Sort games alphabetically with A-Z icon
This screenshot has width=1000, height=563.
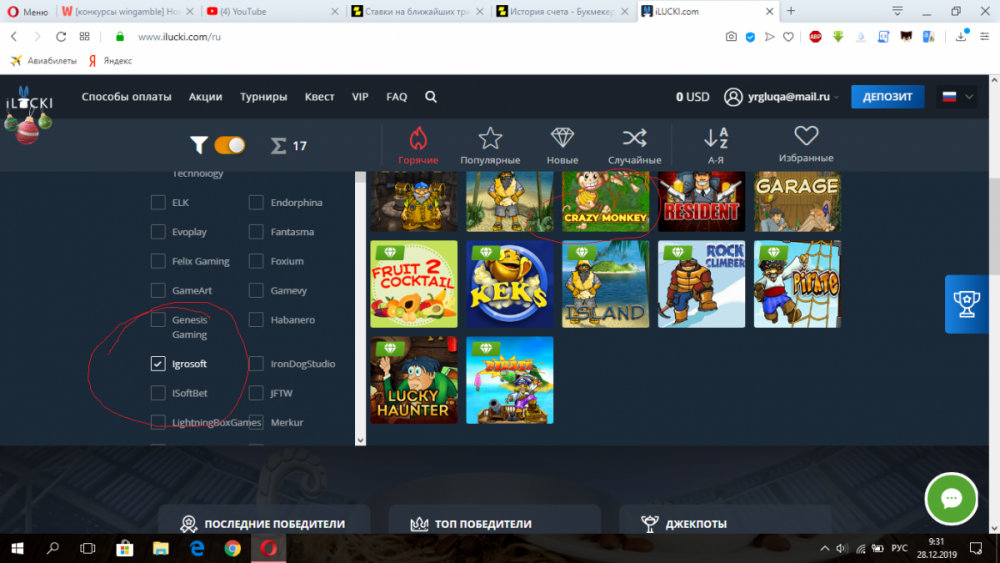coord(716,138)
